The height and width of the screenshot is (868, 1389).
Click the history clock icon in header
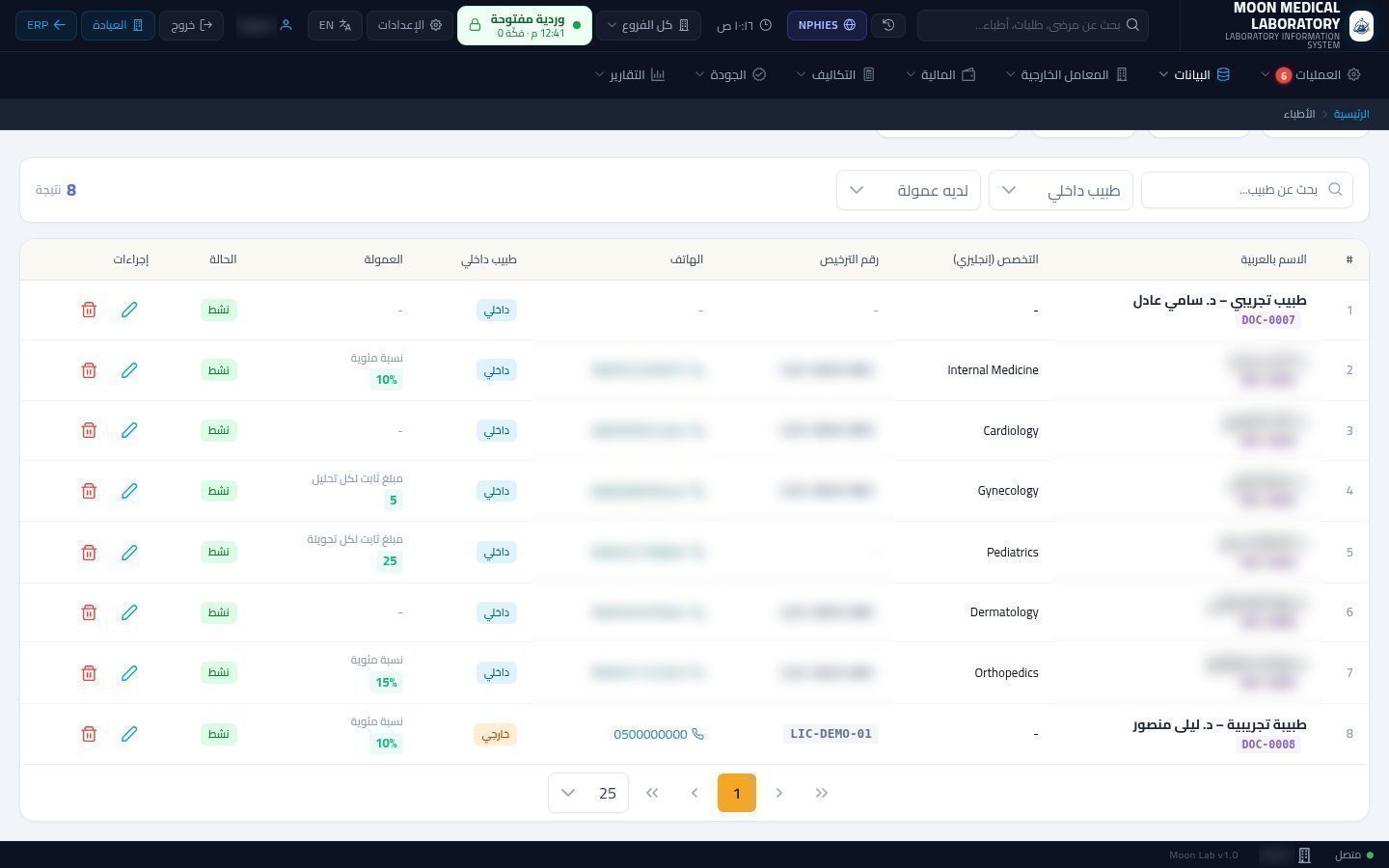coord(888,25)
